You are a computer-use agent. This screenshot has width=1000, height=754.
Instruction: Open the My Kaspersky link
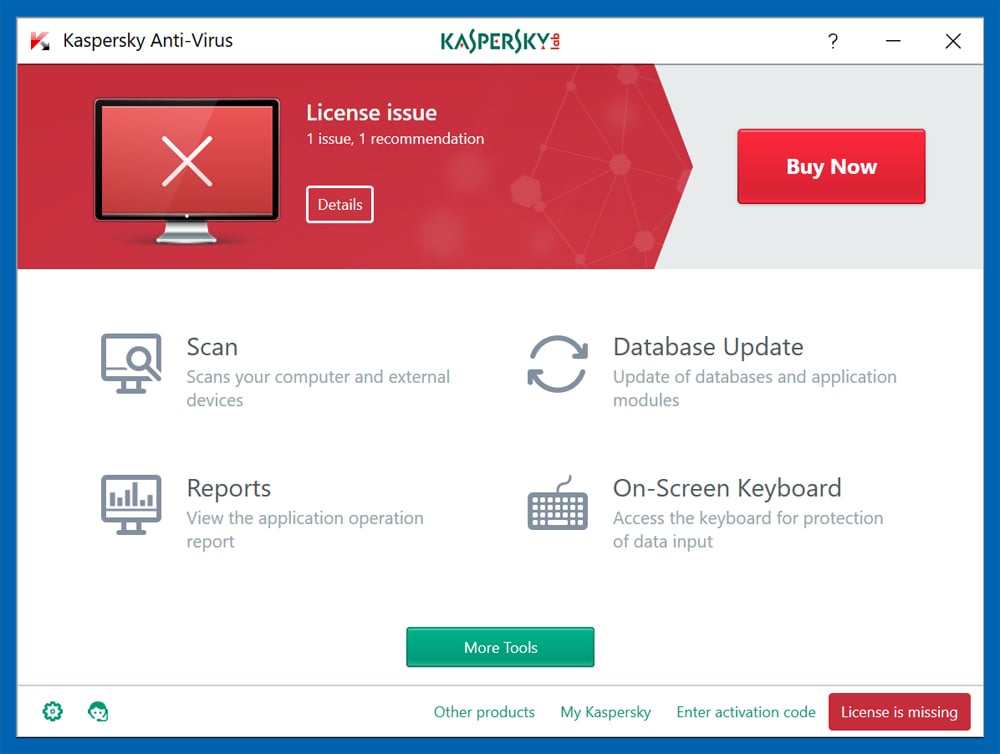(x=605, y=712)
